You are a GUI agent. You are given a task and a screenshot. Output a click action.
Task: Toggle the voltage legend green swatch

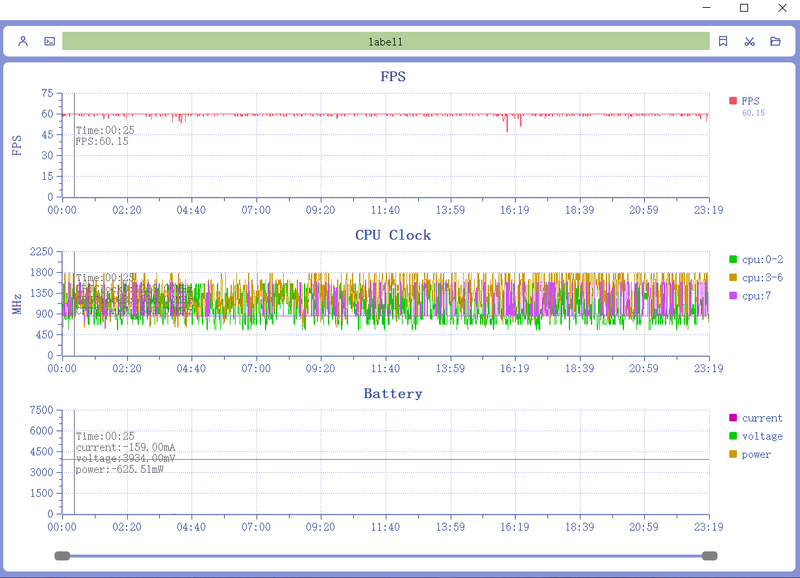733,436
